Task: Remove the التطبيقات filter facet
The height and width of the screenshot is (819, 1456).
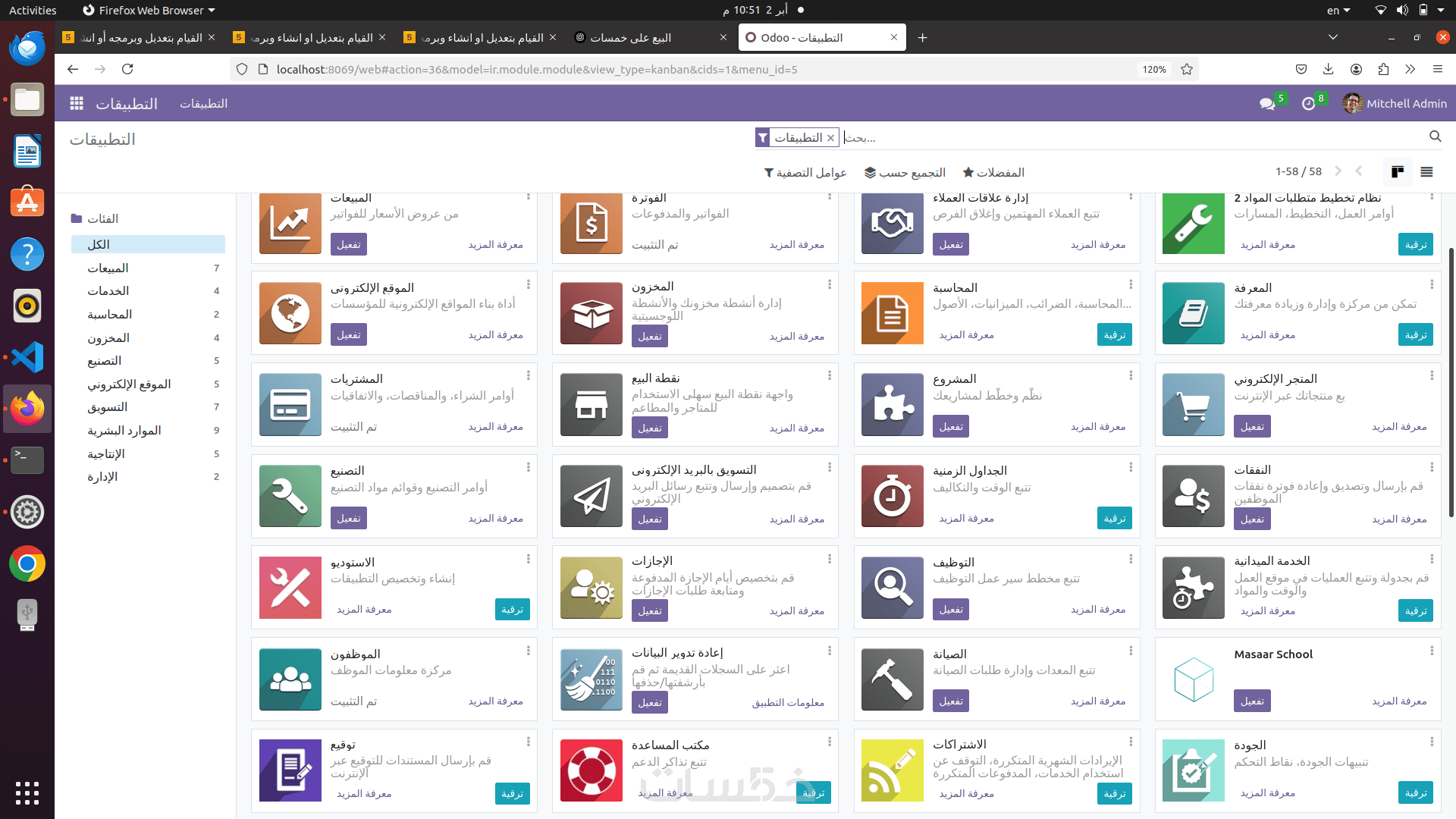Action: click(x=830, y=138)
